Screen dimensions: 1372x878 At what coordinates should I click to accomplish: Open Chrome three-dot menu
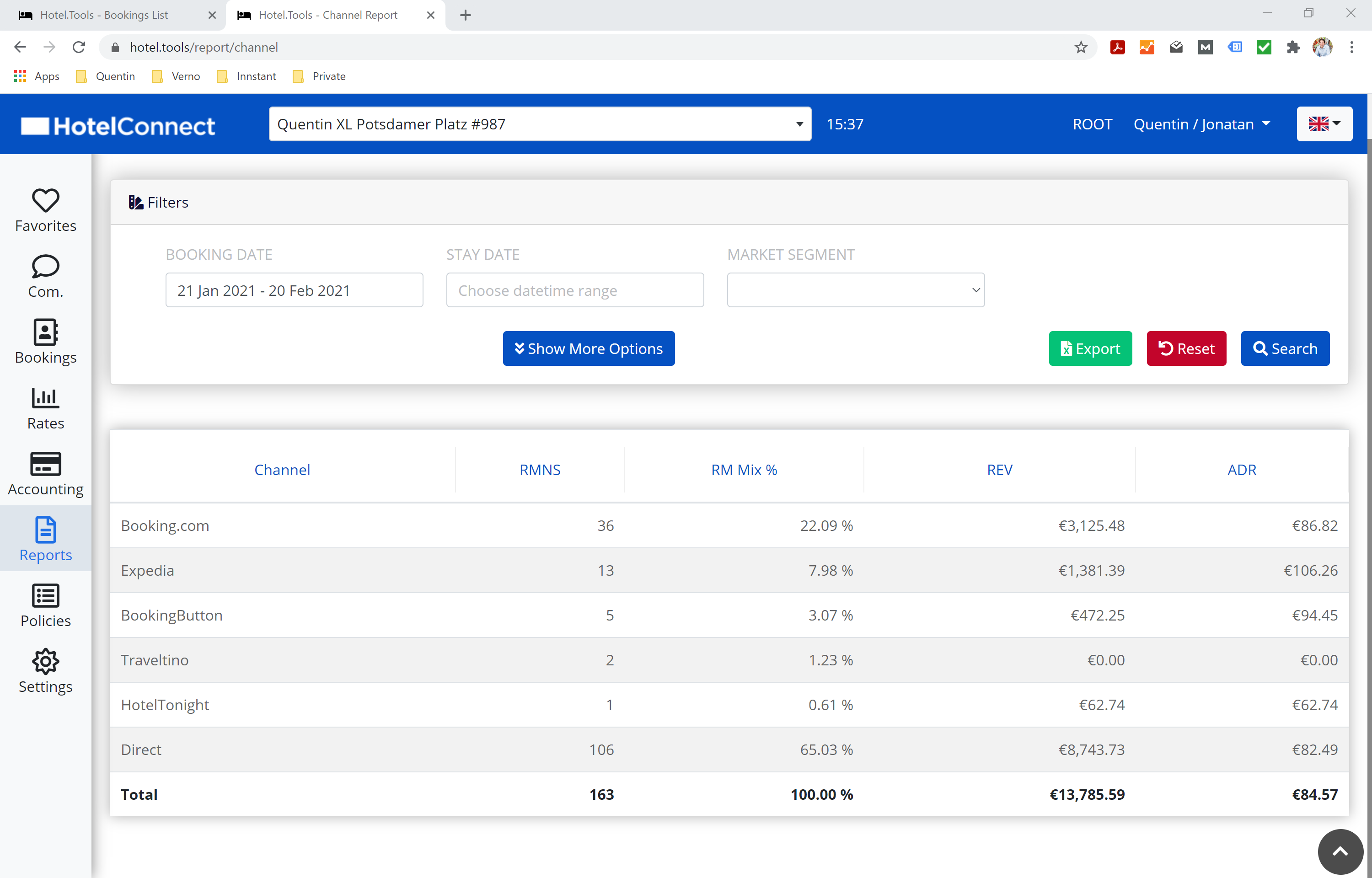coord(1351,47)
